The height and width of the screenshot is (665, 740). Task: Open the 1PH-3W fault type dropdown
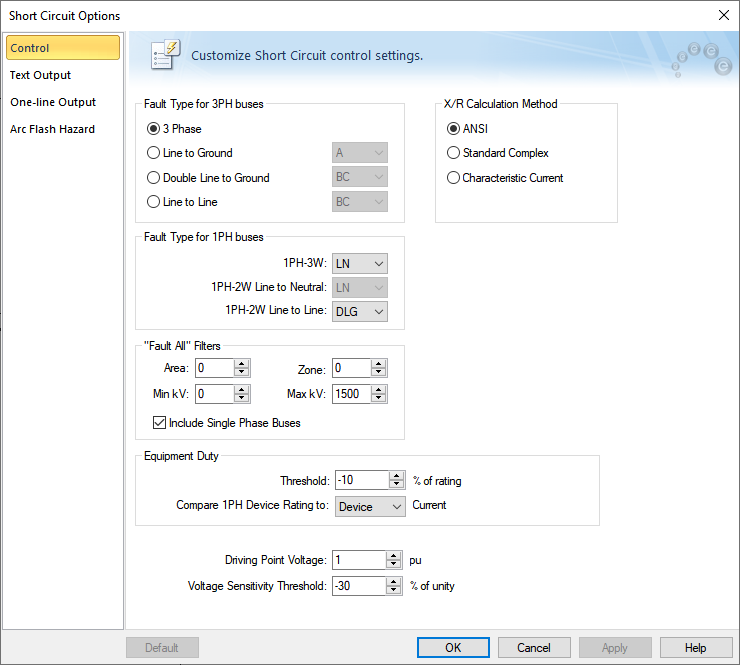point(360,263)
